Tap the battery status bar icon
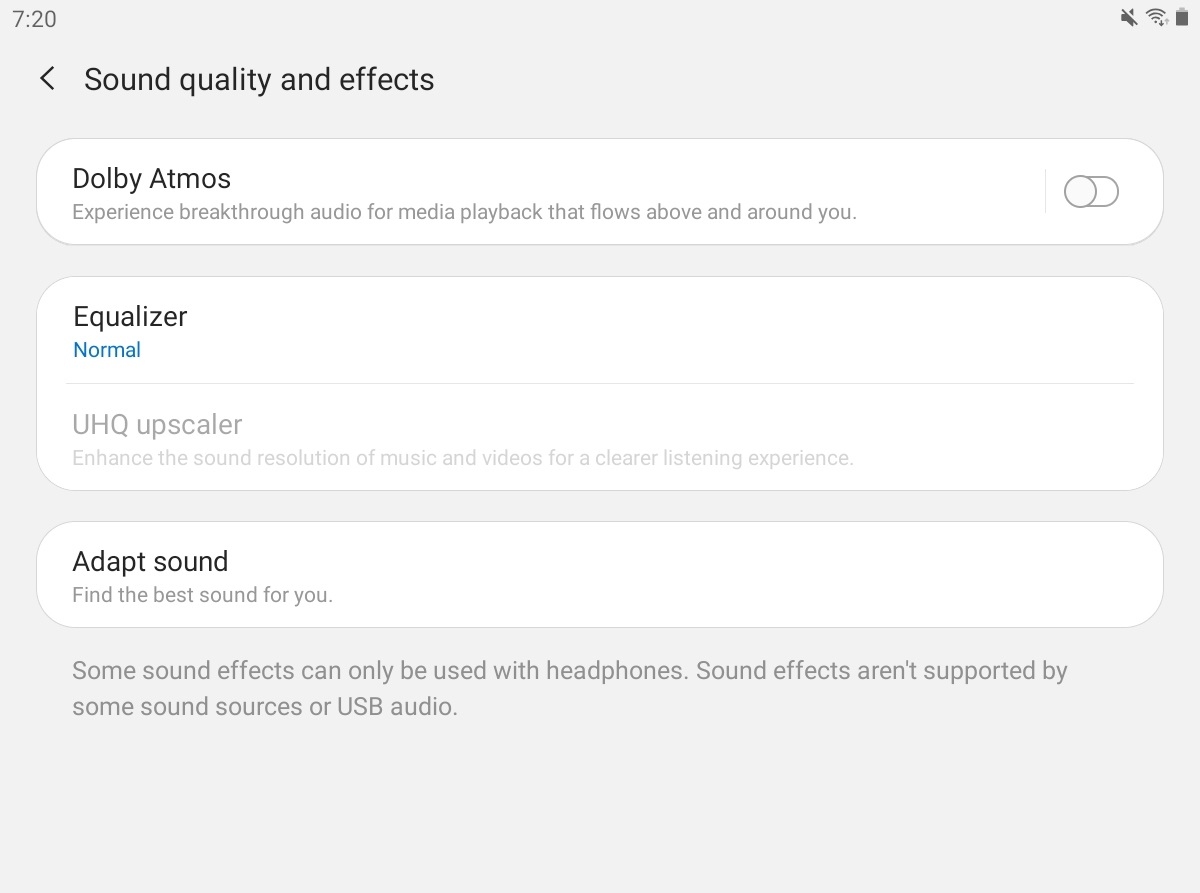The width and height of the screenshot is (1200, 893). [x=1182, y=17]
